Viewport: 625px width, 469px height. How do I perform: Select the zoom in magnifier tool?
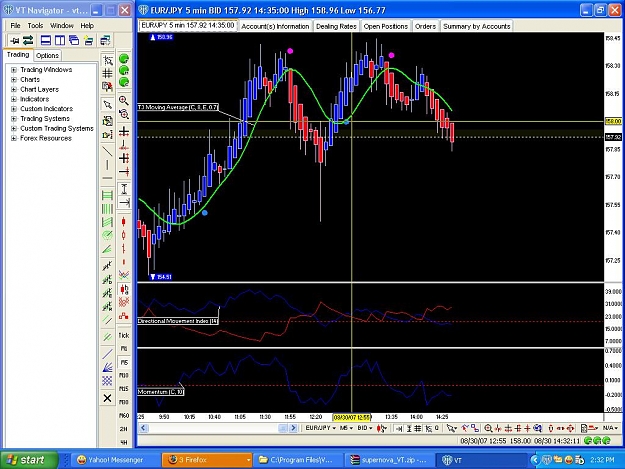pyautogui.click(x=124, y=100)
